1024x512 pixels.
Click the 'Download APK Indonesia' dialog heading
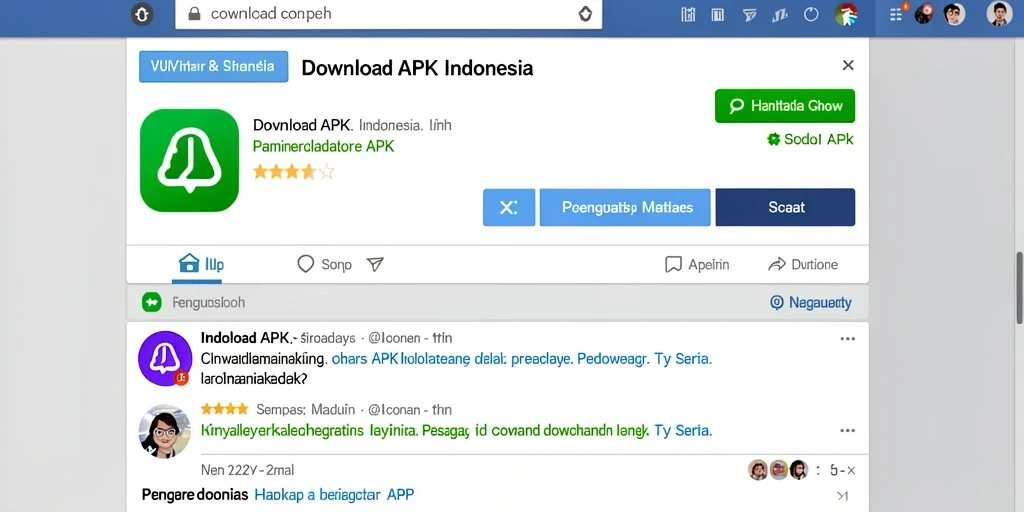click(417, 68)
